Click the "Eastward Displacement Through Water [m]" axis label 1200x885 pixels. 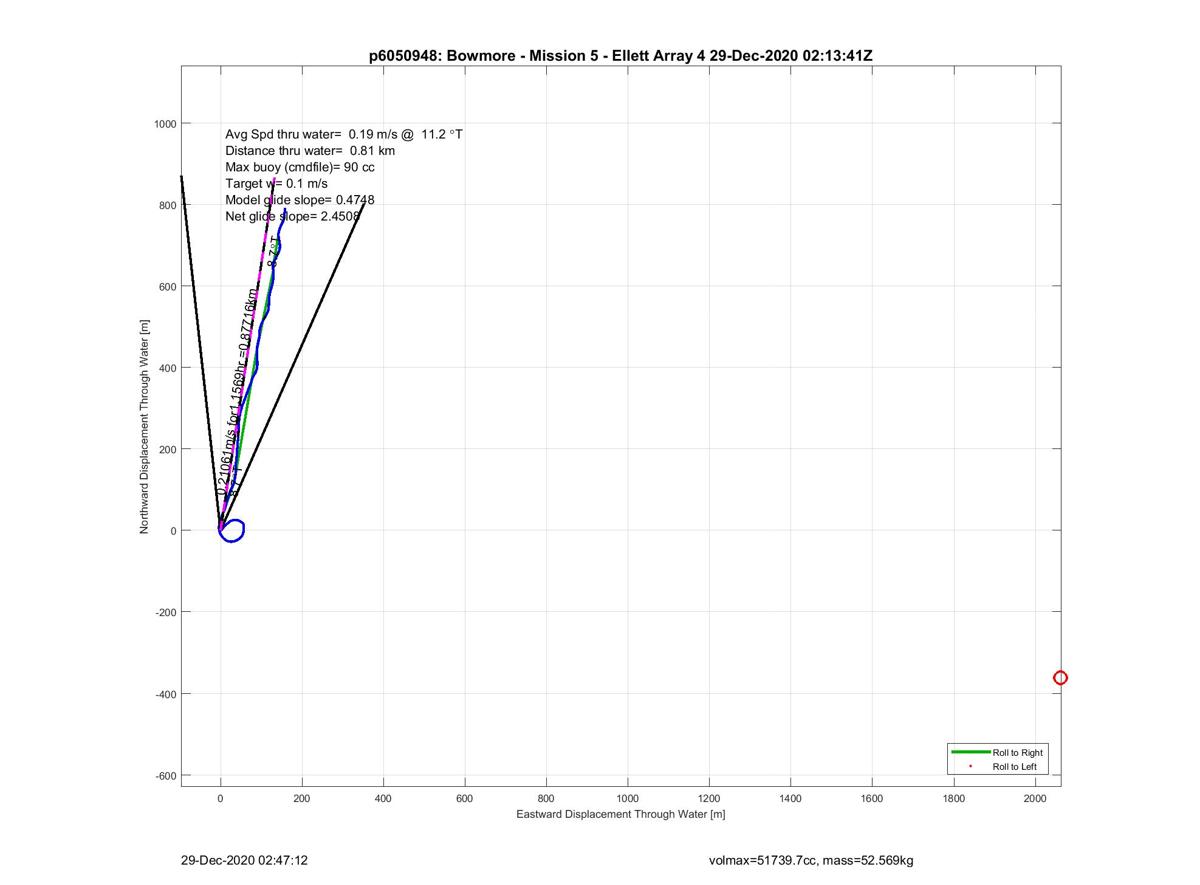click(x=620, y=814)
